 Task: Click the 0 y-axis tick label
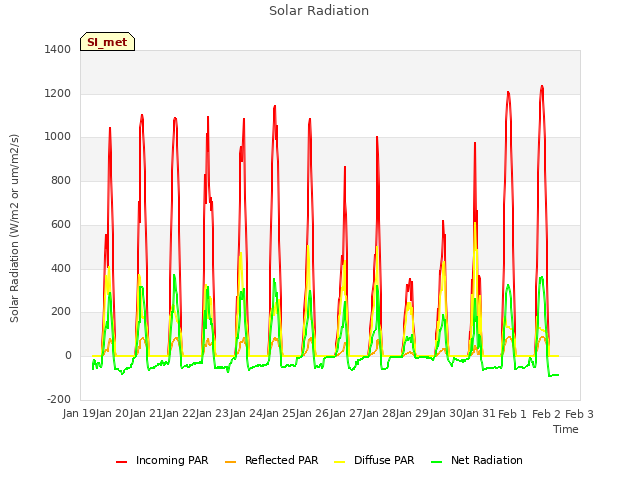[x=68, y=356]
